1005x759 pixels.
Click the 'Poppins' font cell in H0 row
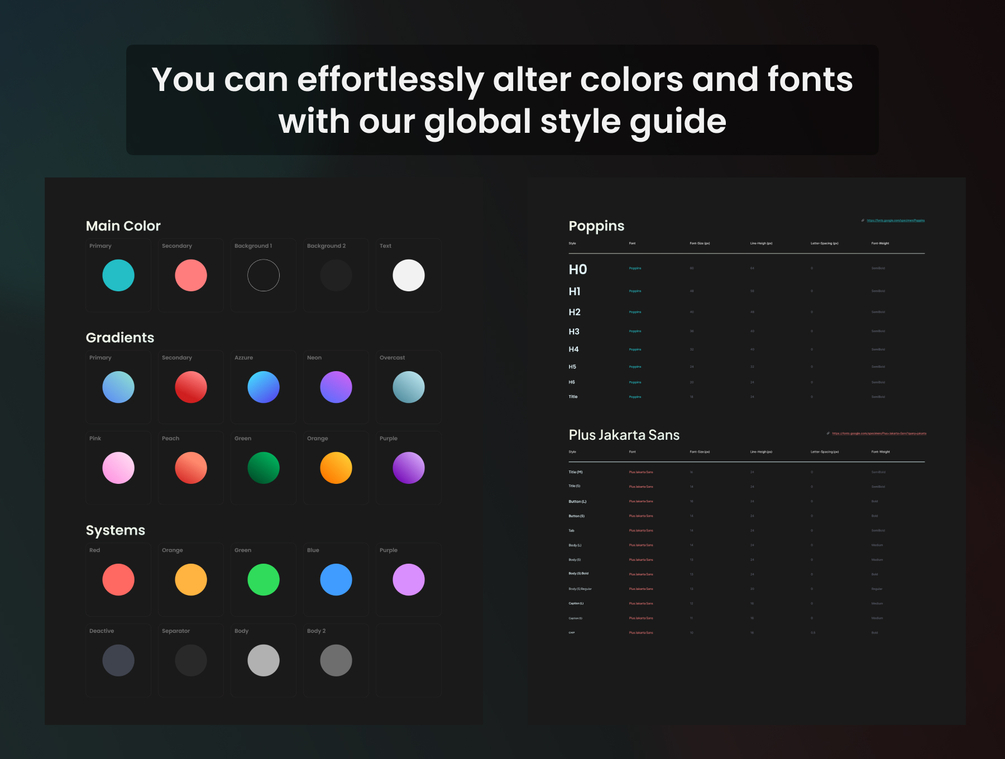coord(635,269)
